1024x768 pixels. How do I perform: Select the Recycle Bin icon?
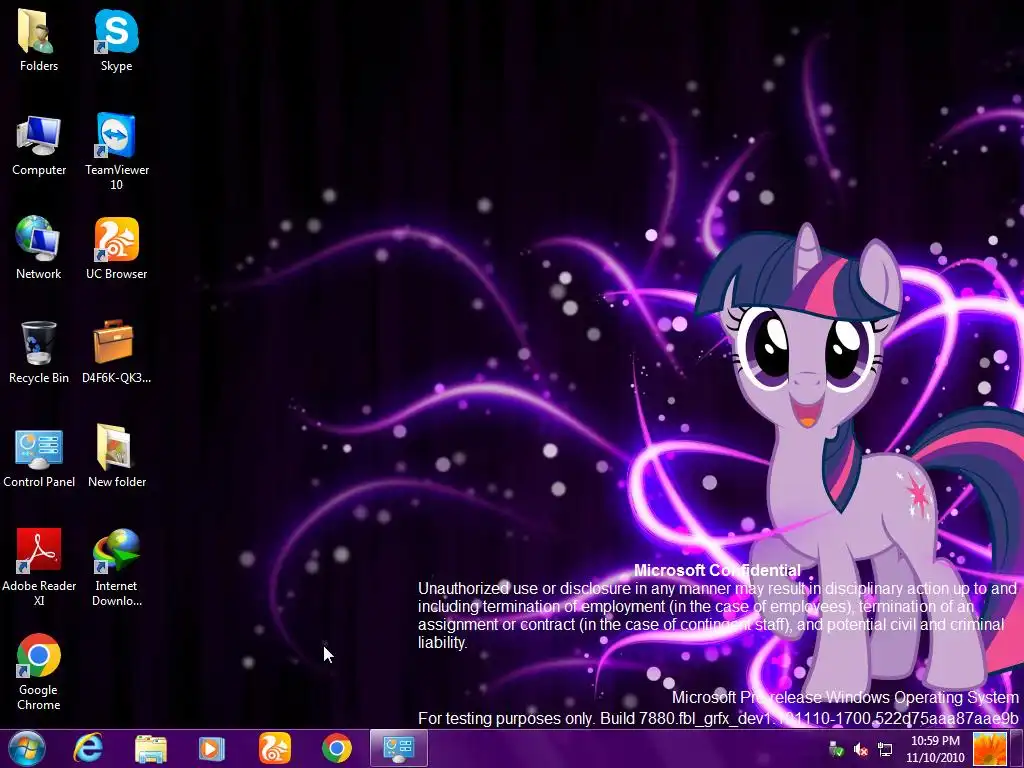(39, 352)
